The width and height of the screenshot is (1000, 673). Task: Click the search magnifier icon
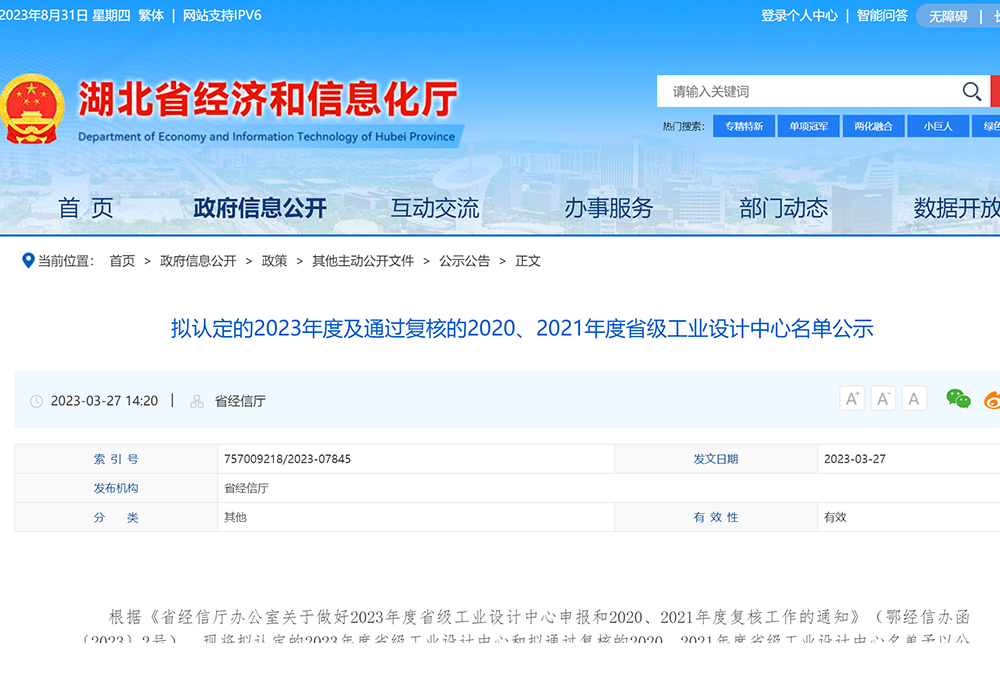pyautogui.click(x=971, y=91)
